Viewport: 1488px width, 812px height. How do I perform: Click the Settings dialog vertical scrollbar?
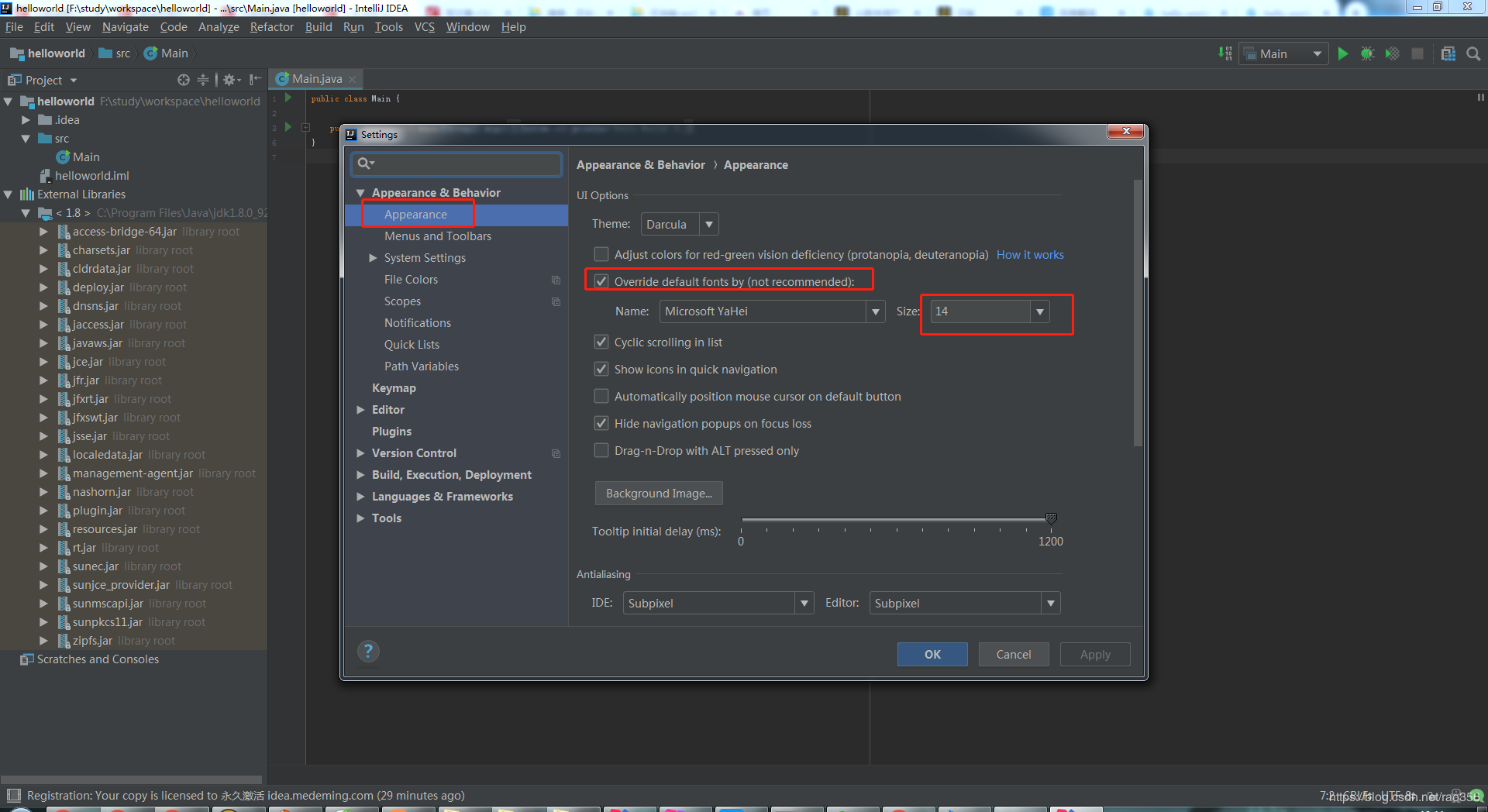click(x=1138, y=313)
